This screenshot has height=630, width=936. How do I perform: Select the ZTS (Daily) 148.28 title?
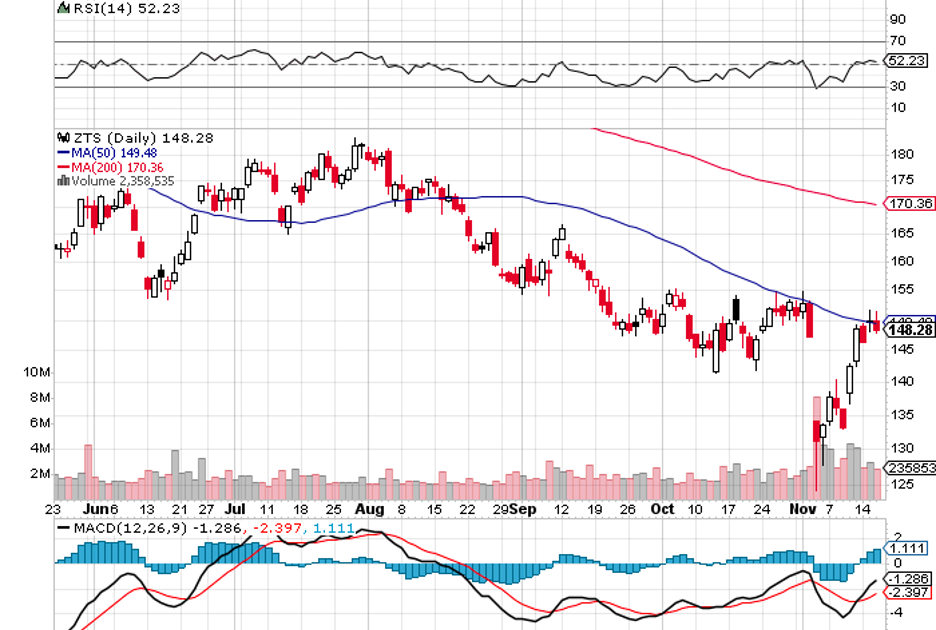coord(131,138)
